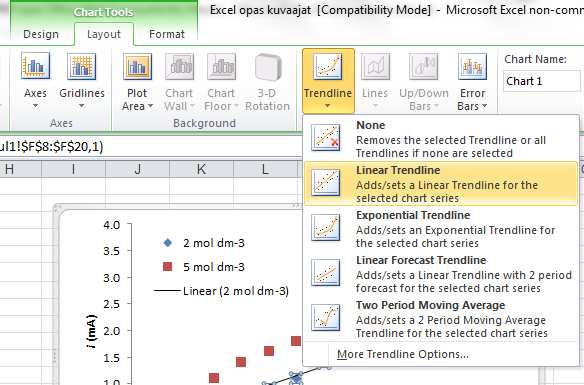584x385 pixels.
Task: Click the Trendline ribbon button icon
Action: click(x=328, y=66)
